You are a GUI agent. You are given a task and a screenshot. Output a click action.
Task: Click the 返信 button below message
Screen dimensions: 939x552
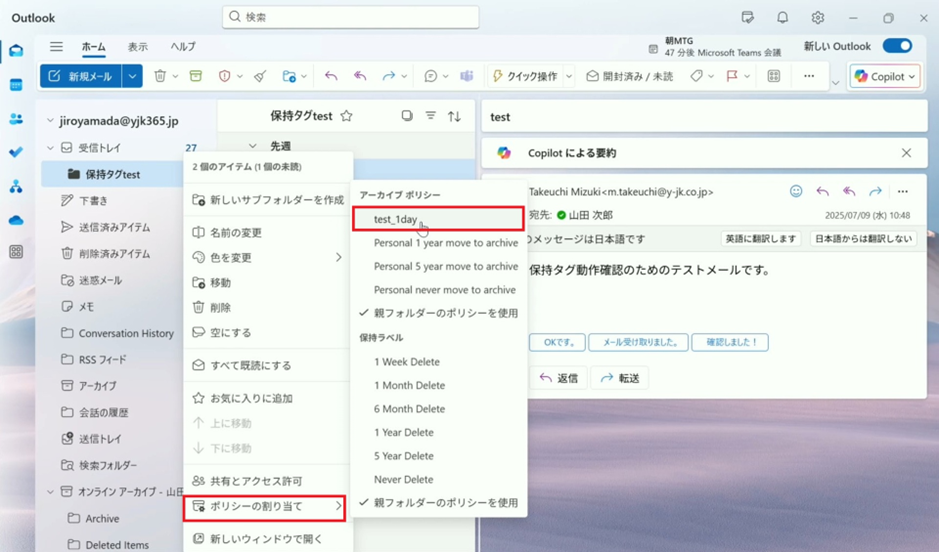[558, 378]
